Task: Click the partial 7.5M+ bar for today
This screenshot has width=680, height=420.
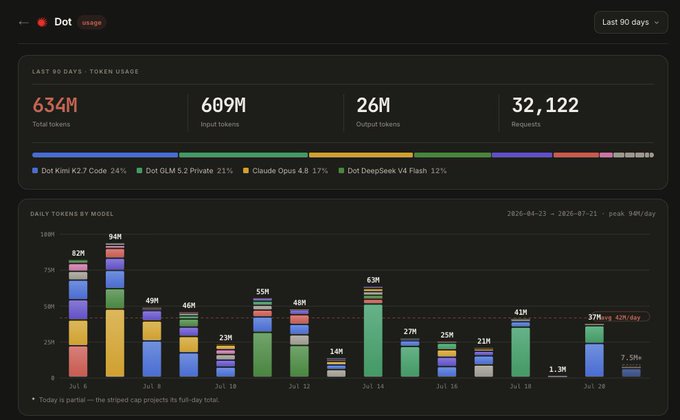Action: point(631,371)
